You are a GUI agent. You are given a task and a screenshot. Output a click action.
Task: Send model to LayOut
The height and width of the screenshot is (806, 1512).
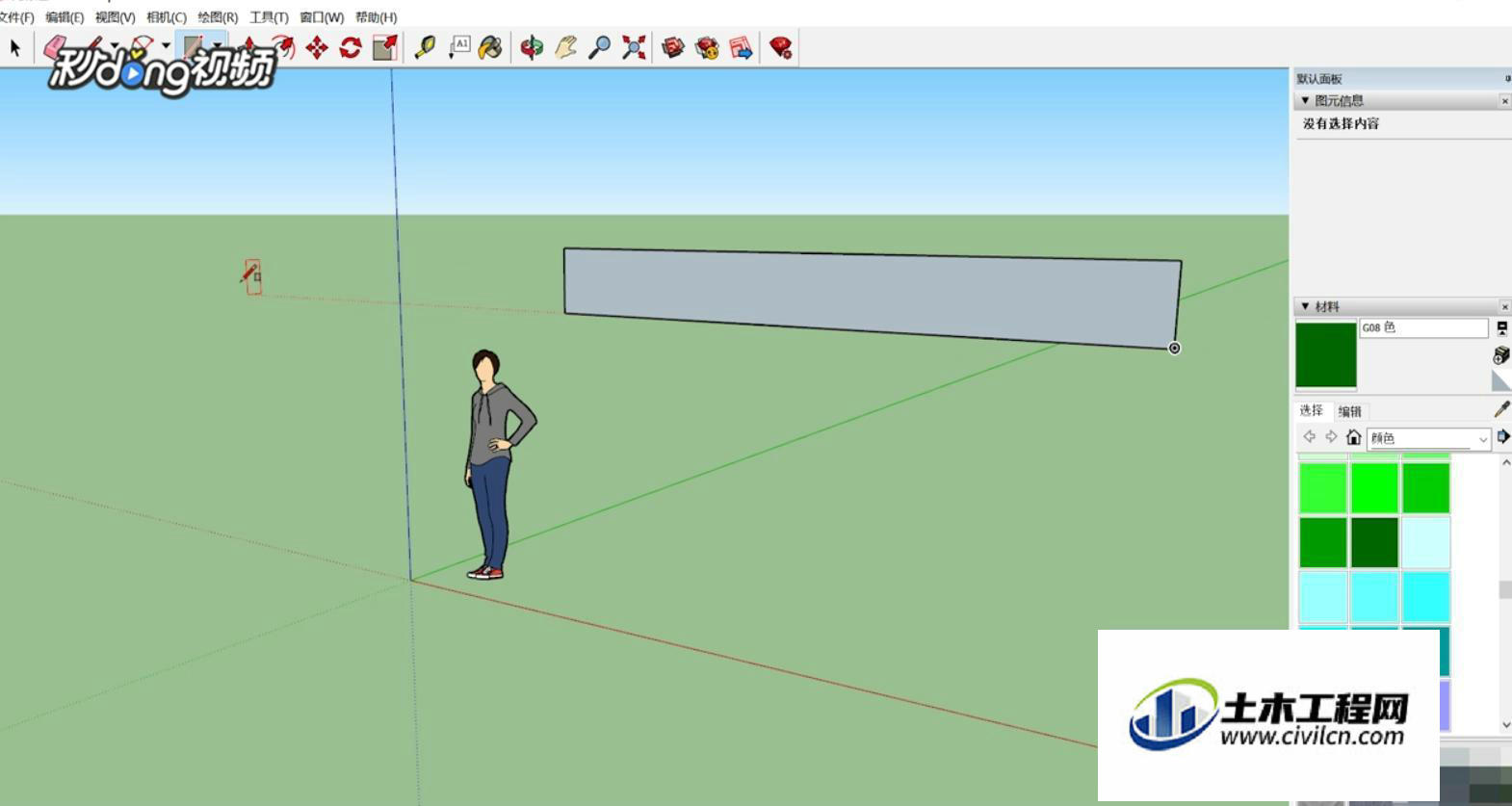pyautogui.click(x=741, y=47)
